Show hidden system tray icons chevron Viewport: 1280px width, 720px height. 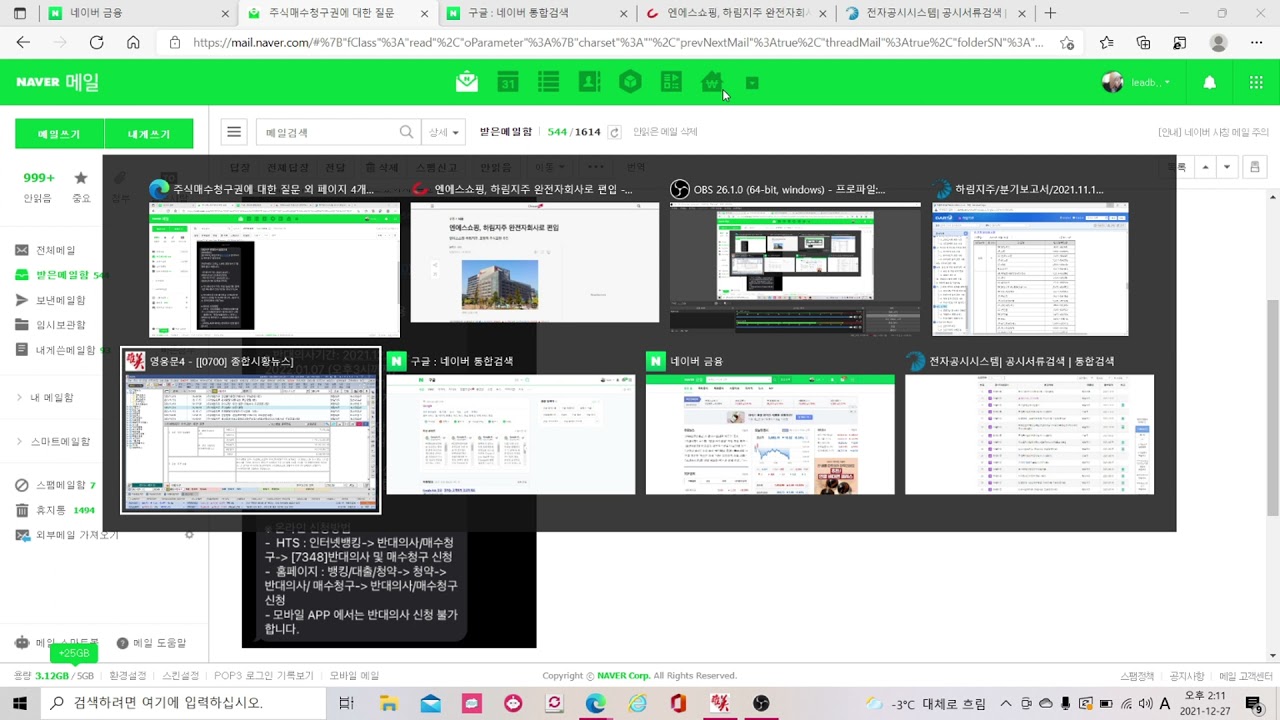[x=1006, y=703]
